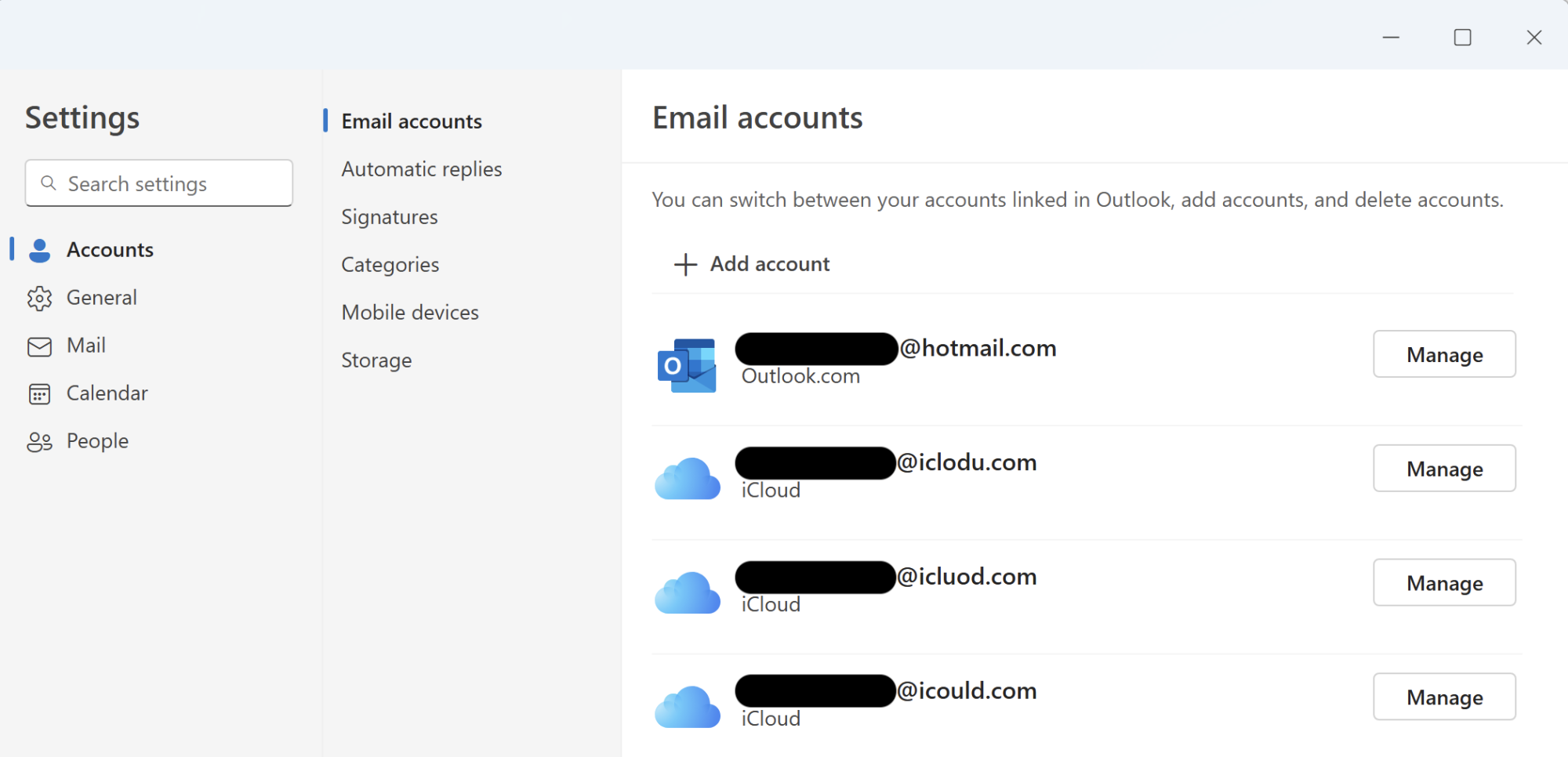Click the Accounts person icon
Viewport: 1568px width, 757px height.
coord(39,250)
